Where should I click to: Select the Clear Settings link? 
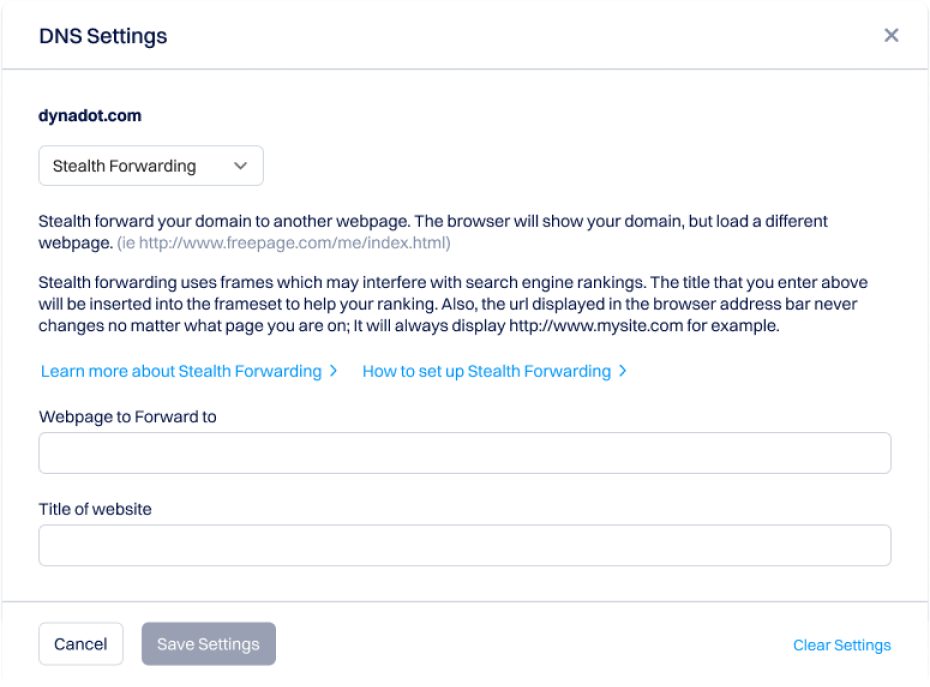click(x=841, y=645)
